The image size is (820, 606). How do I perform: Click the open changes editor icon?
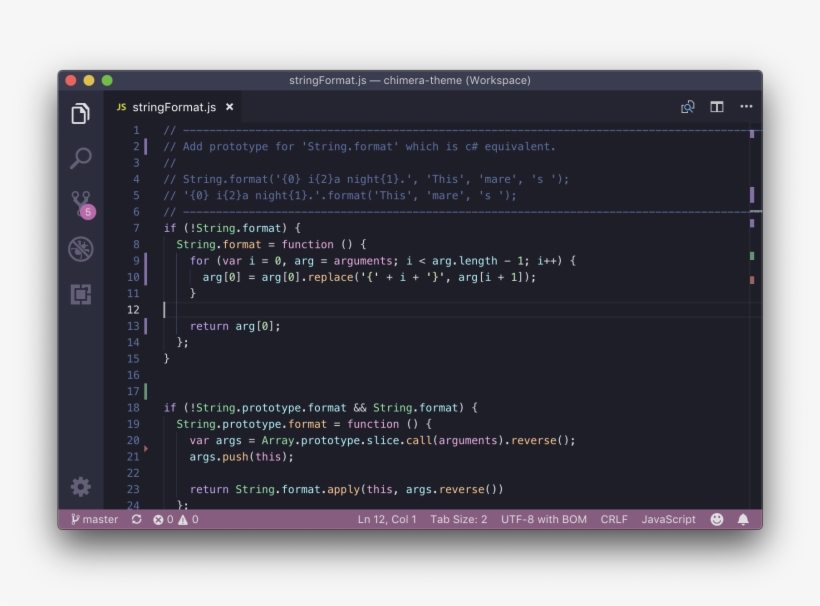[x=687, y=107]
